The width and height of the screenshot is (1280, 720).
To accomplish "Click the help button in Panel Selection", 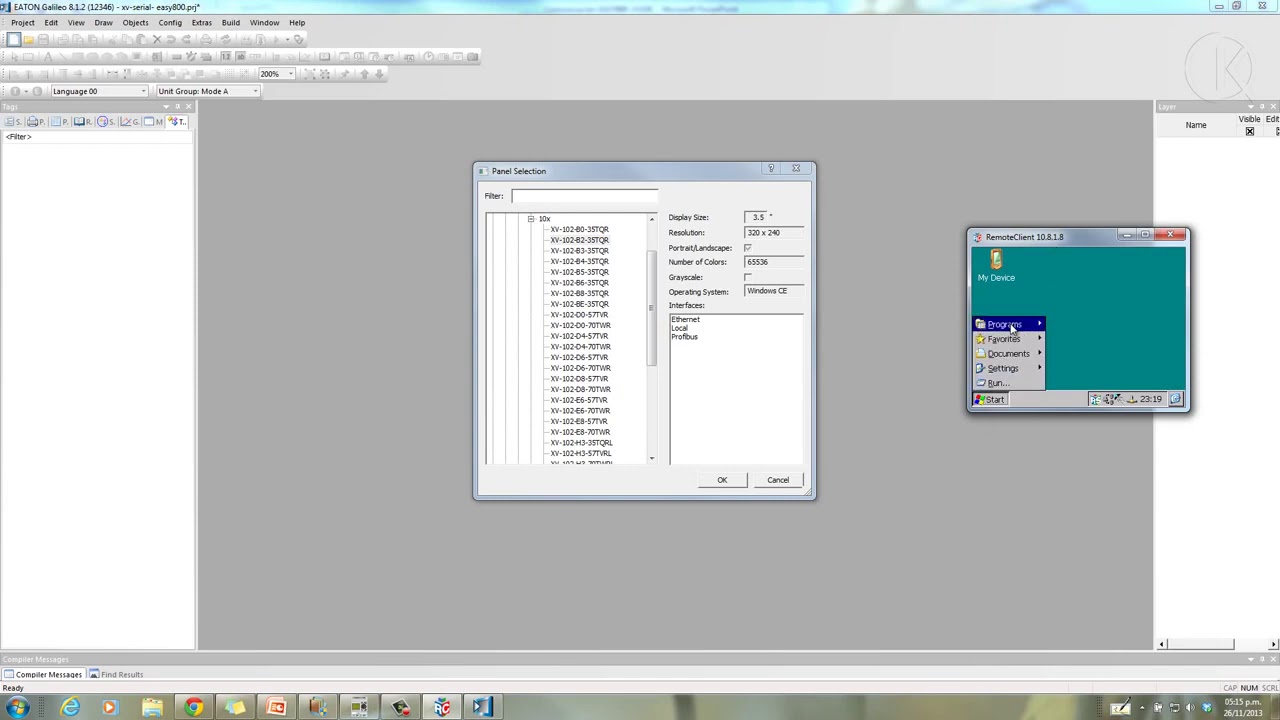I will 771,169.
